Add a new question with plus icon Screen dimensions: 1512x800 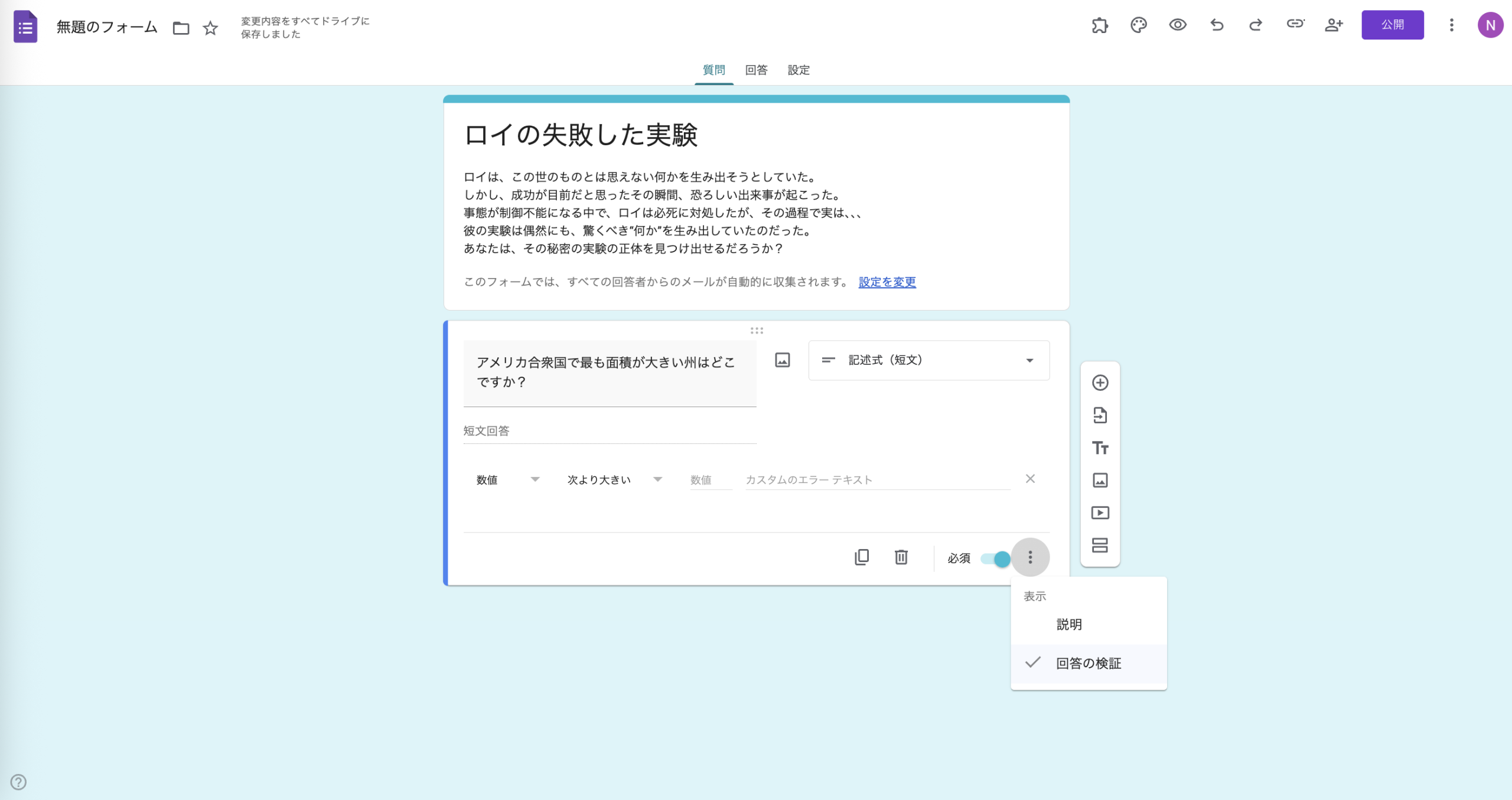(x=1100, y=383)
